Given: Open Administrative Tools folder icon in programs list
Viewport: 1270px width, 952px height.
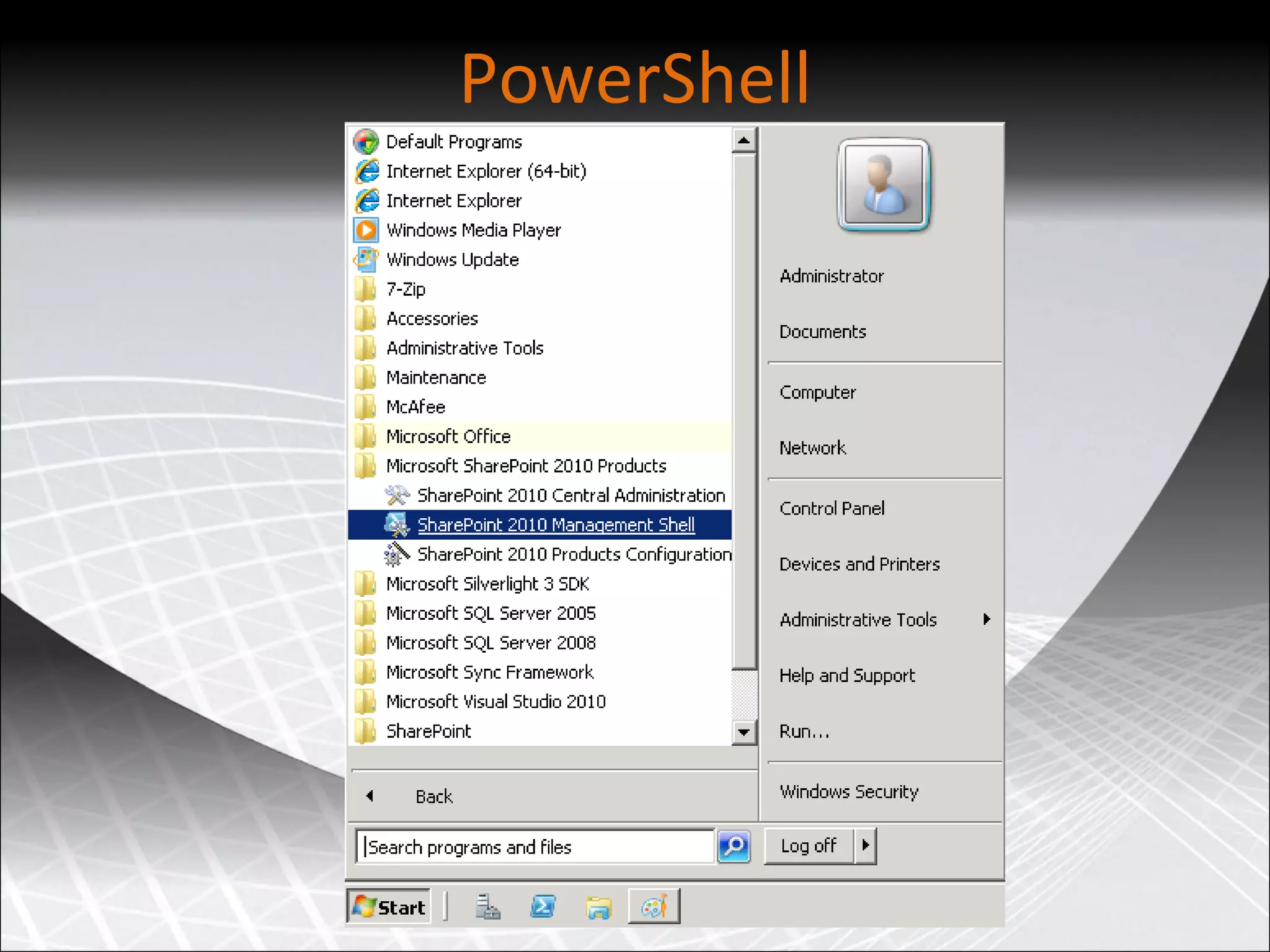Looking at the screenshot, I should tap(366, 348).
